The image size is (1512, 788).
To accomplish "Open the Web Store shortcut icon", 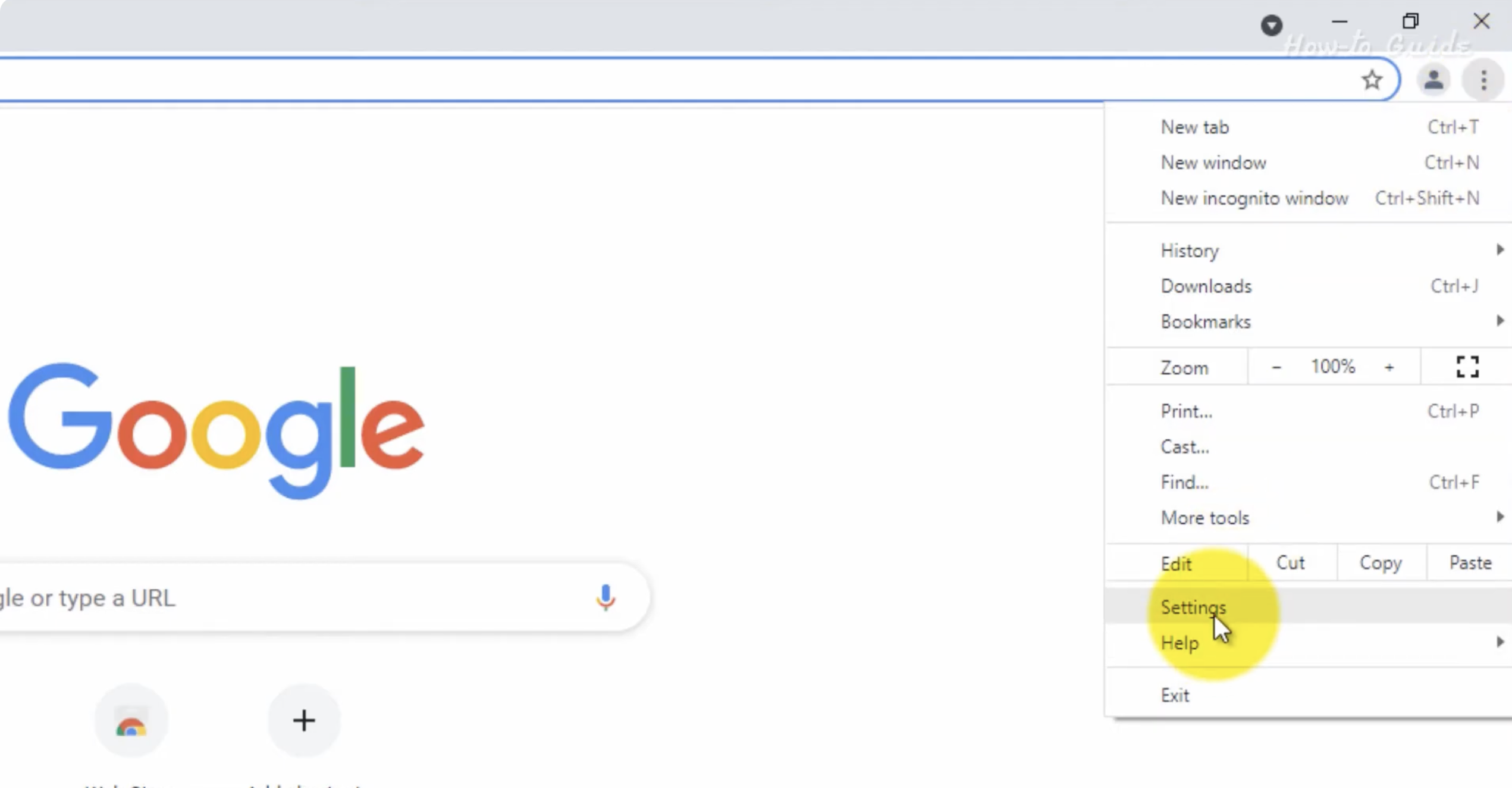I will tap(131, 721).
